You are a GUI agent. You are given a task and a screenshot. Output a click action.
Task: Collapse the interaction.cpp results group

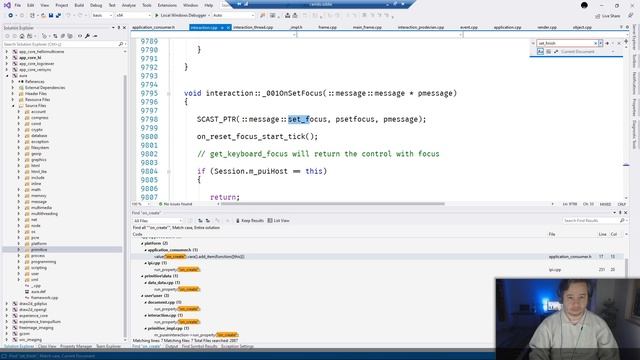tap(146, 316)
